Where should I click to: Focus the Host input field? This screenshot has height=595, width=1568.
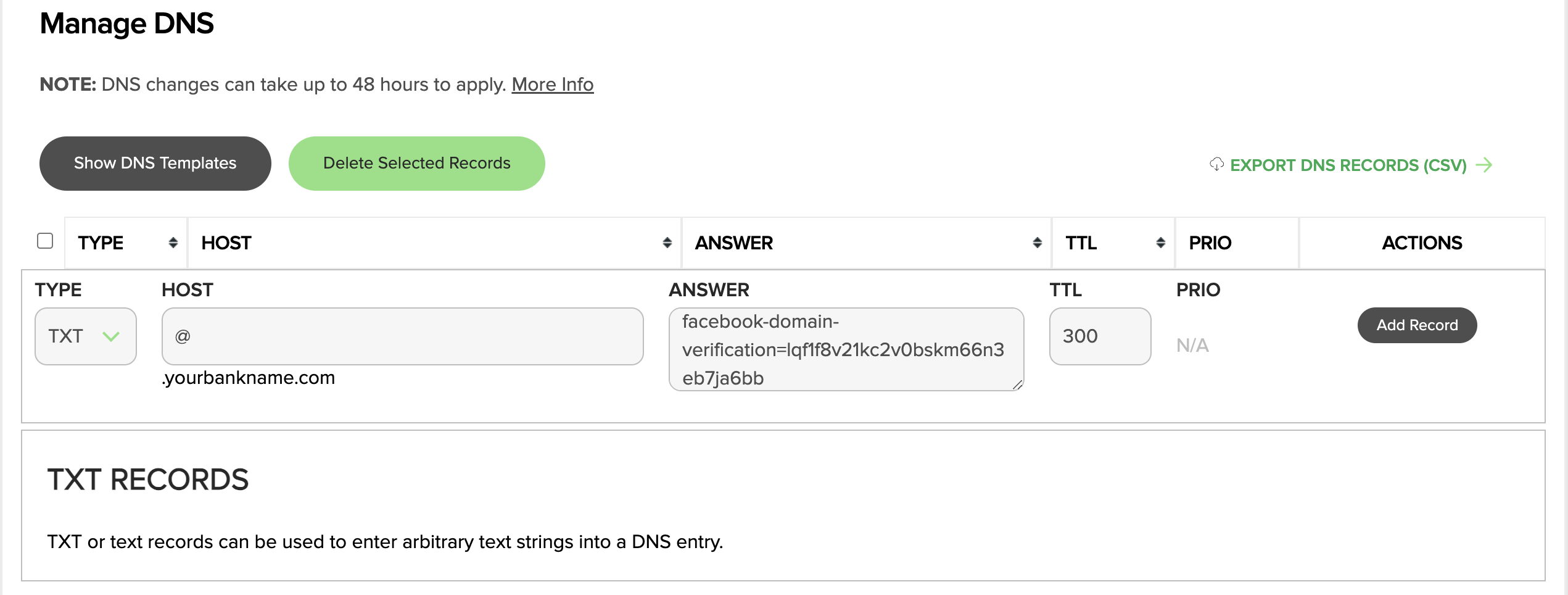coord(402,336)
